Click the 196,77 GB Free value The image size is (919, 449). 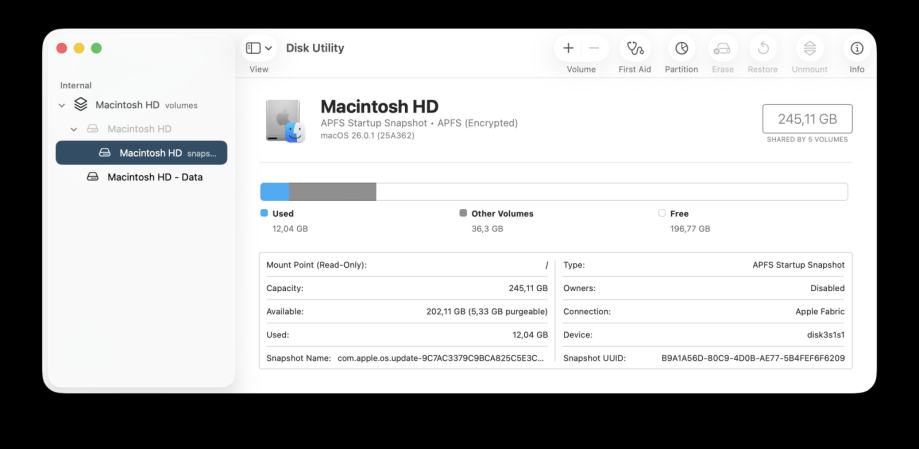[690, 229]
